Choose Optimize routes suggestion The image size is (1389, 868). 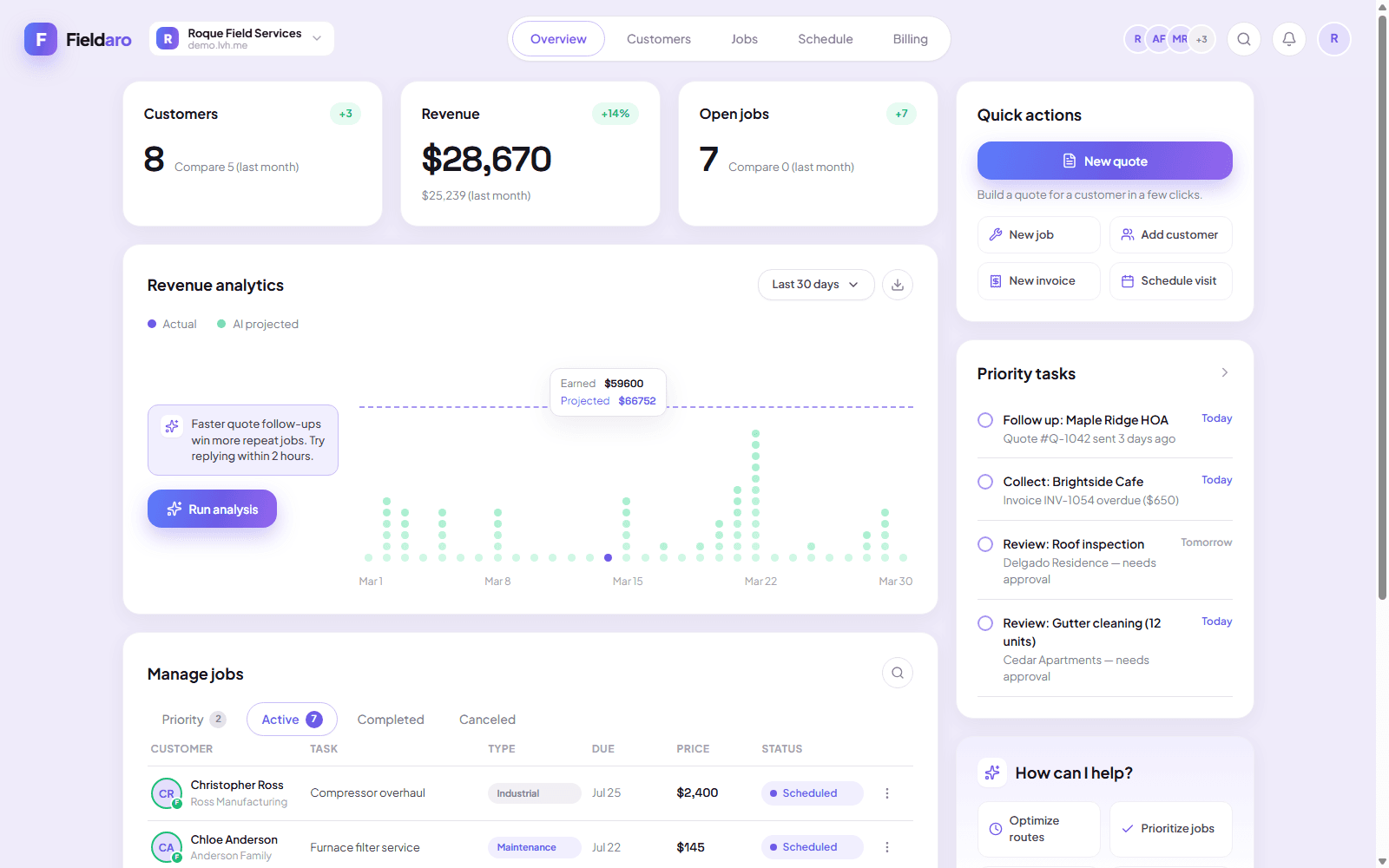point(1039,829)
